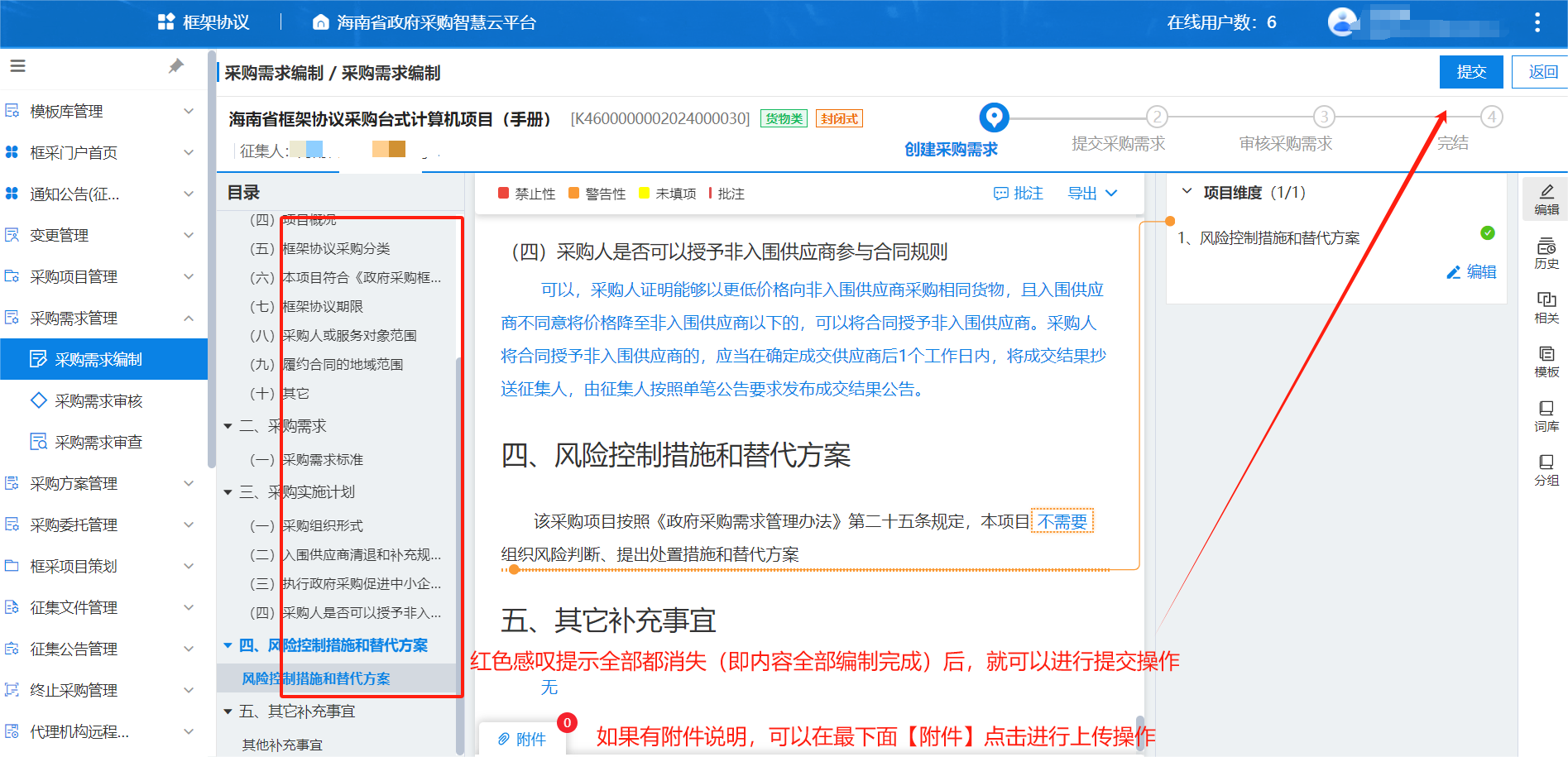Open 采购方案管理 menu item
This screenshot has width=1568, height=757.
click(x=103, y=483)
